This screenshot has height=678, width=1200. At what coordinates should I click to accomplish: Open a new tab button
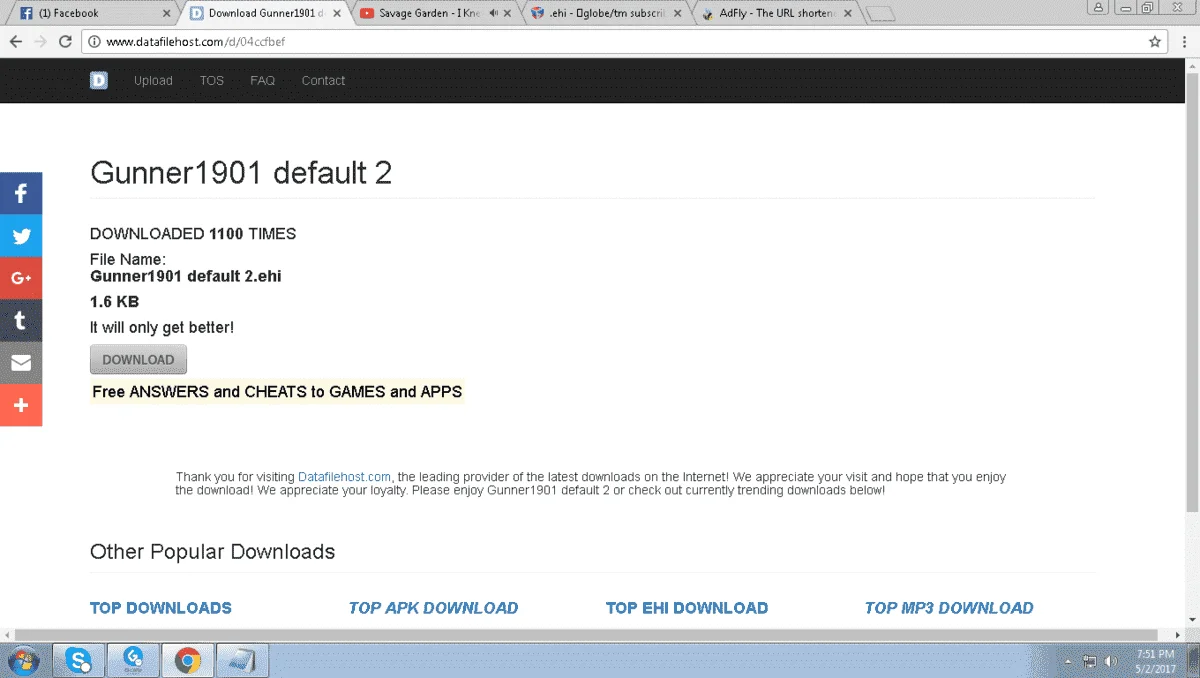pos(880,13)
